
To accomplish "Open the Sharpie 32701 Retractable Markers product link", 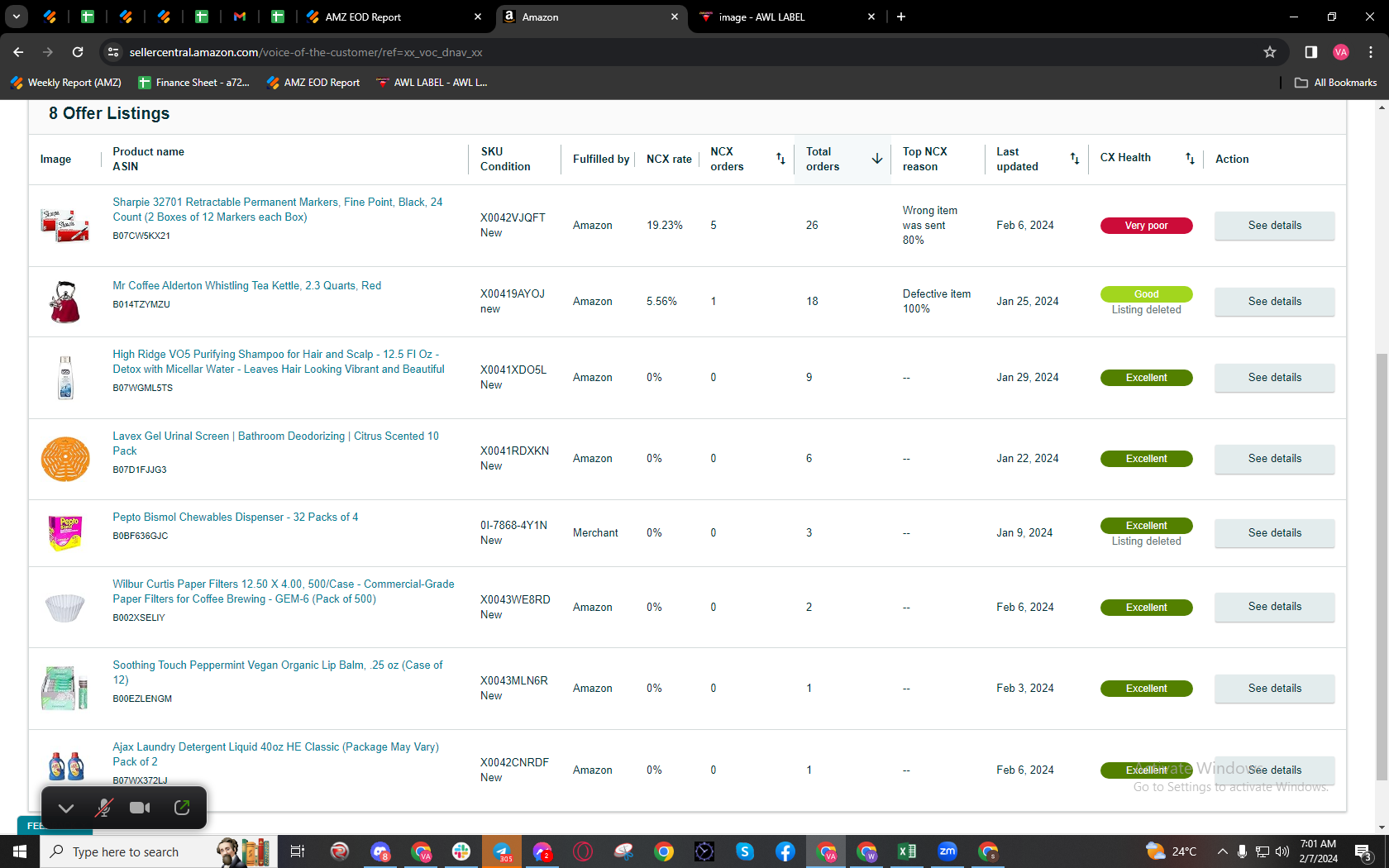I will 278,209.
